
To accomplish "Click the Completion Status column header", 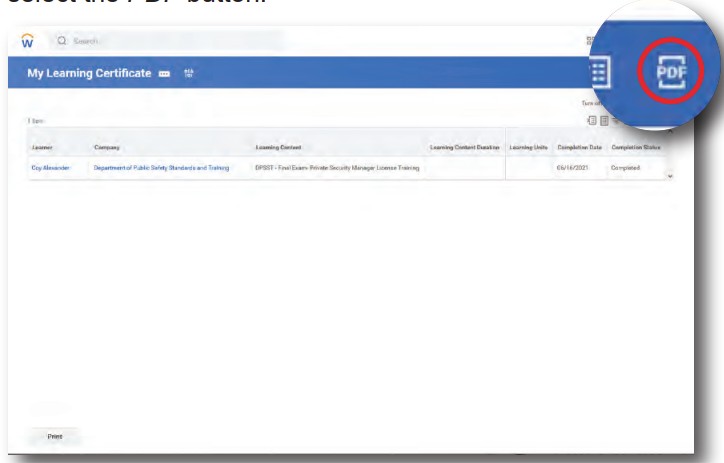I will coord(636,147).
